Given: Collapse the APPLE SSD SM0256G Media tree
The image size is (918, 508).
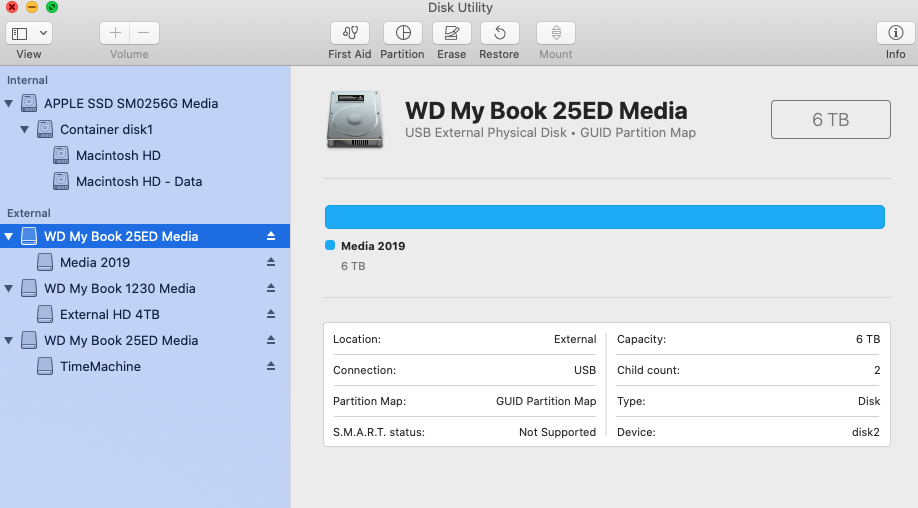Looking at the screenshot, I should [9, 104].
